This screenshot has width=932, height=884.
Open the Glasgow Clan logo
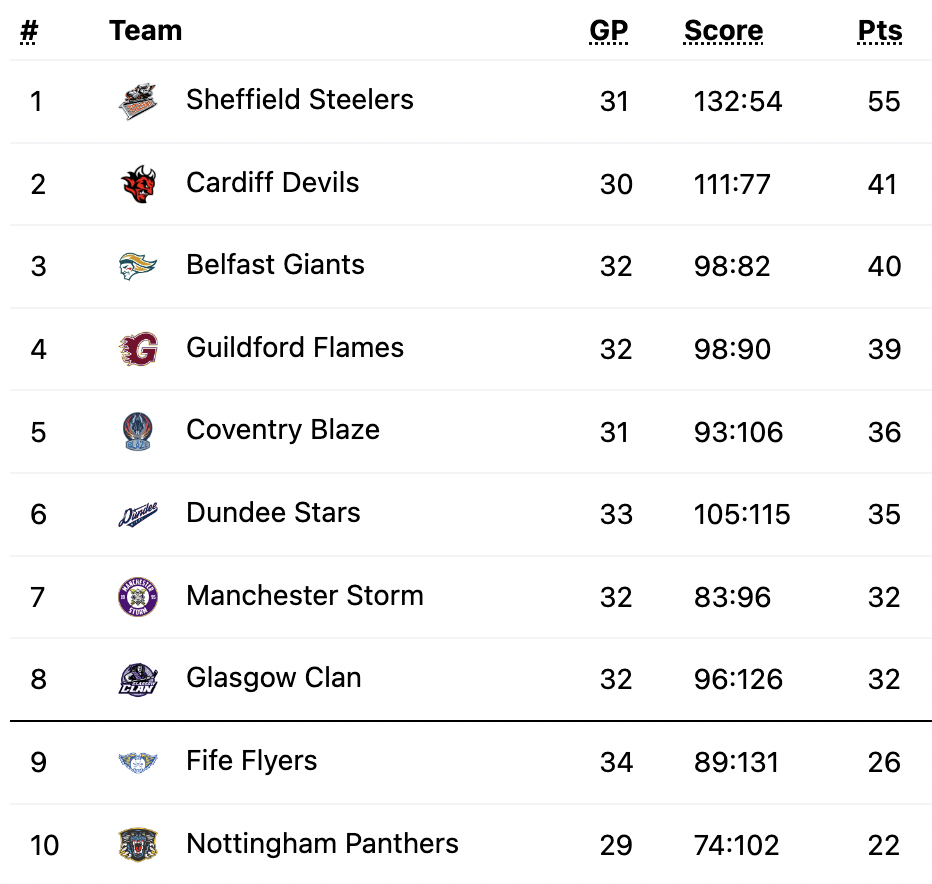(x=138, y=679)
